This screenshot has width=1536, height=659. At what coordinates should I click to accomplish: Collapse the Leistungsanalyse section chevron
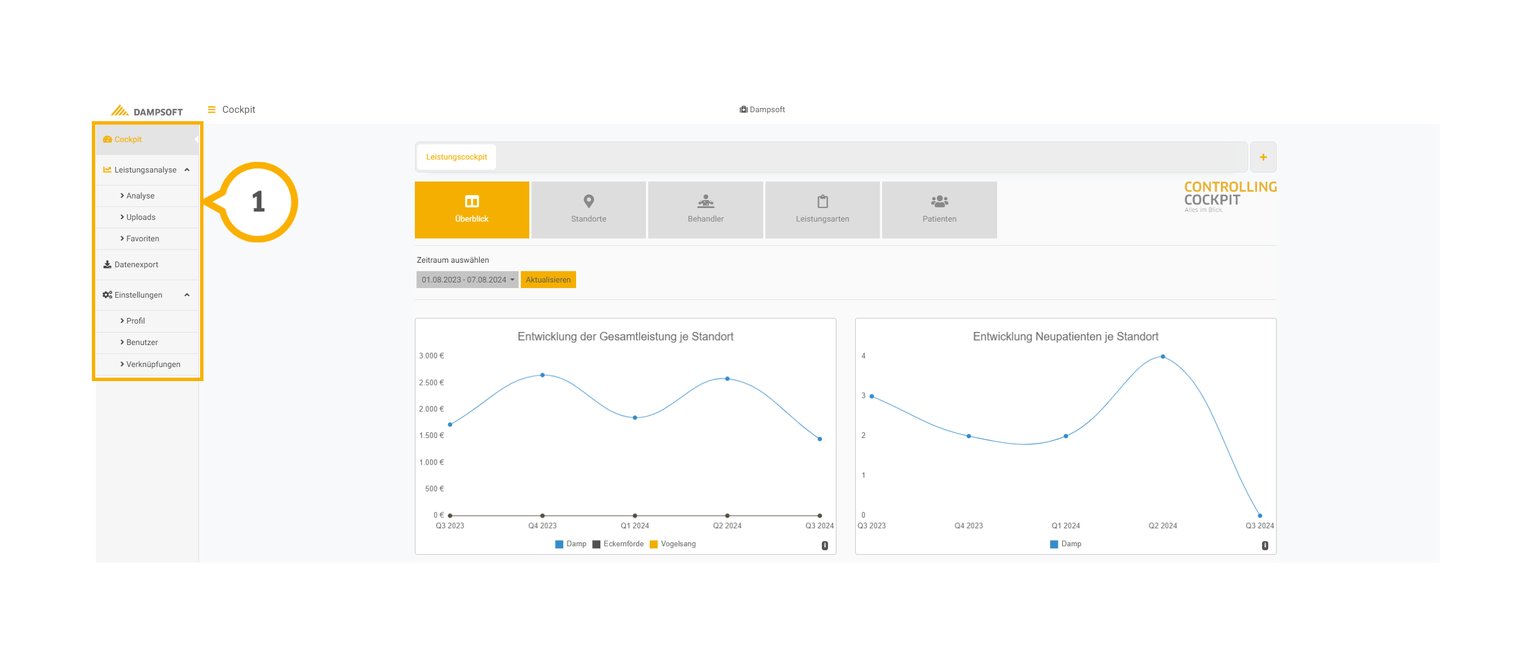pyautogui.click(x=187, y=170)
